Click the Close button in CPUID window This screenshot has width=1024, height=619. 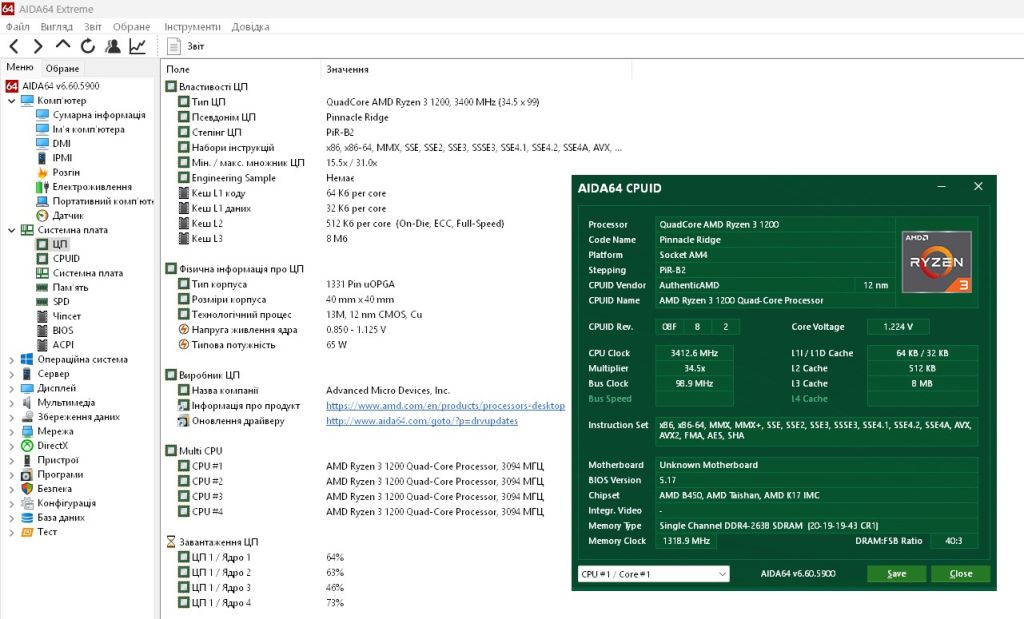pyautogui.click(x=961, y=573)
